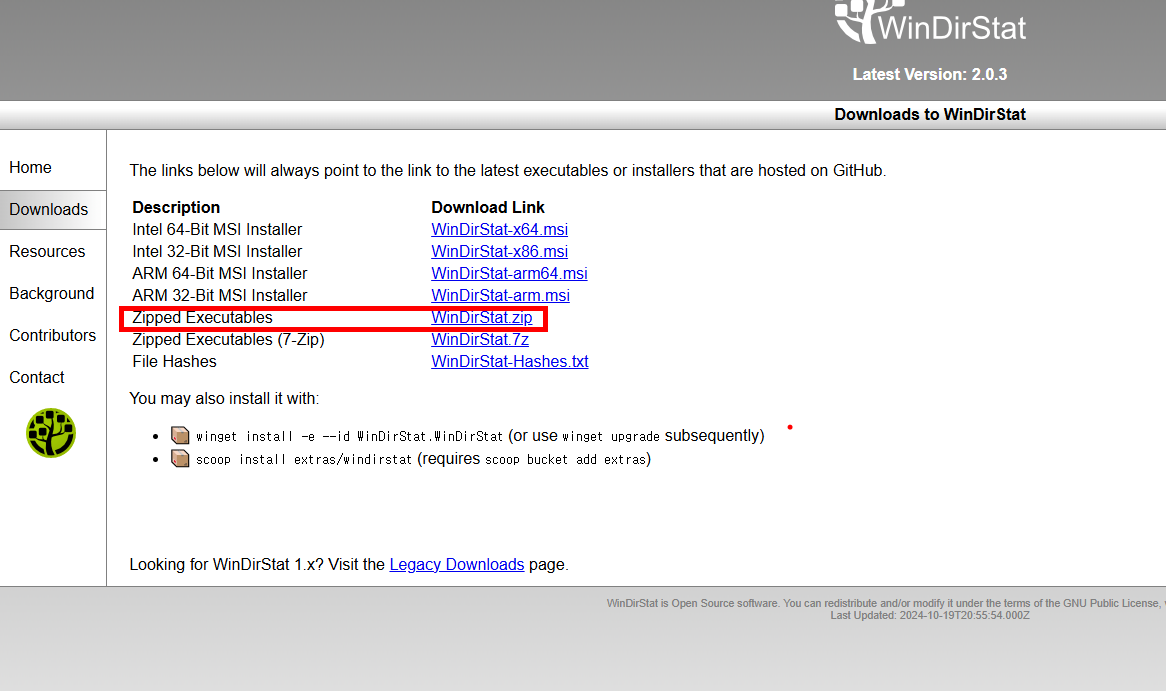Download WinDirStat-x86.msi installer
Screen dimensions: 1166x691
500,251
